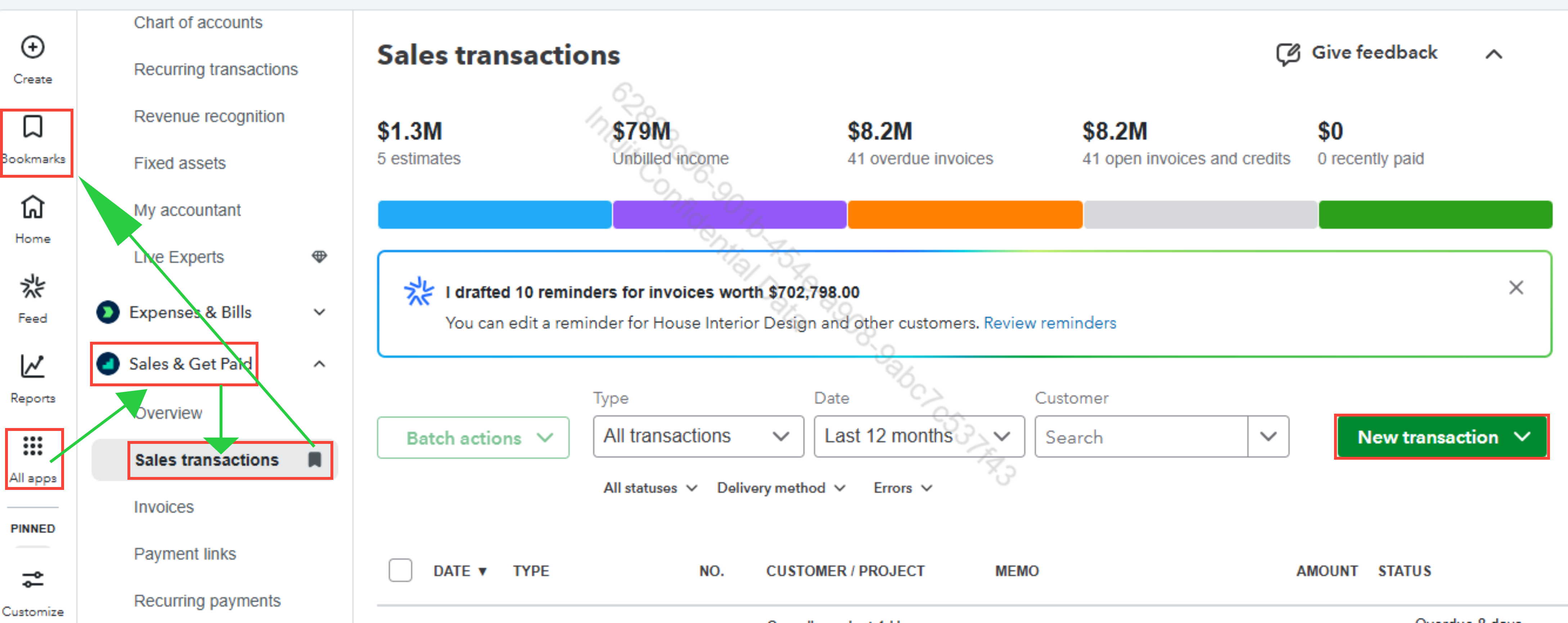Click the Give feedback icon
This screenshot has height=623, width=1568.
coord(1287,54)
